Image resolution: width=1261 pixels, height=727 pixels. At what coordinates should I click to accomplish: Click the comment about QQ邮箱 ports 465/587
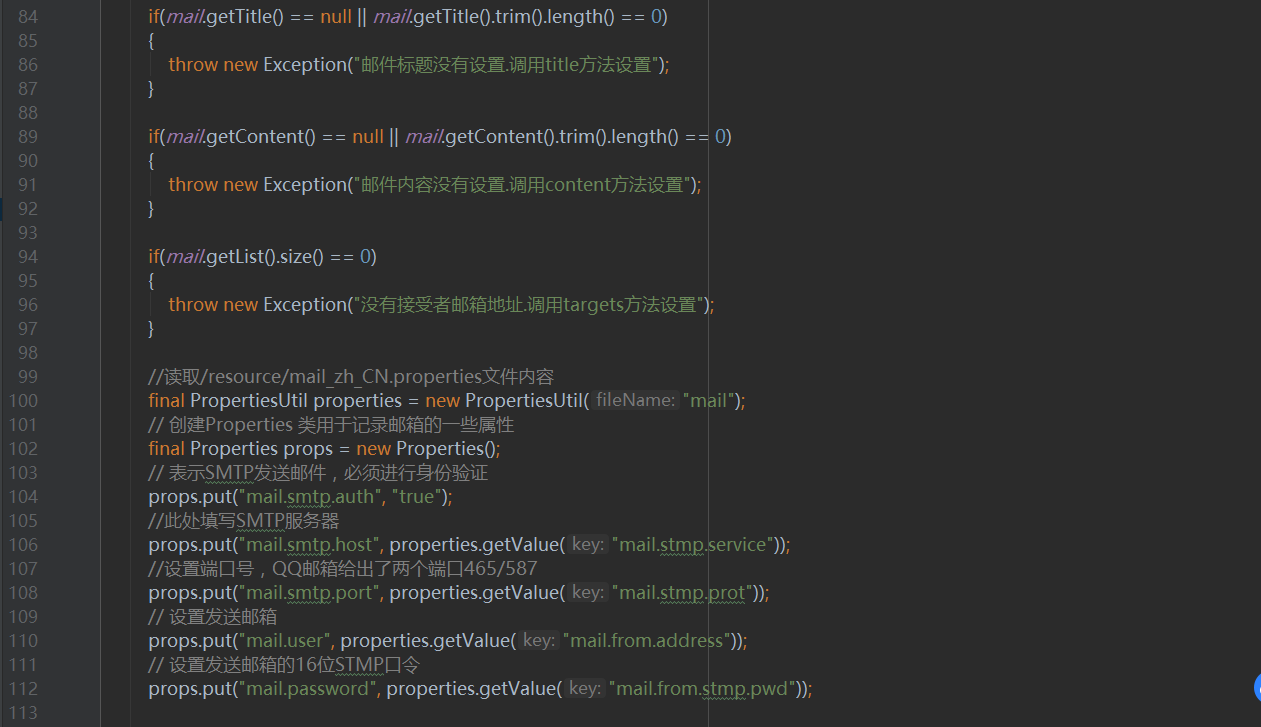tap(343, 568)
